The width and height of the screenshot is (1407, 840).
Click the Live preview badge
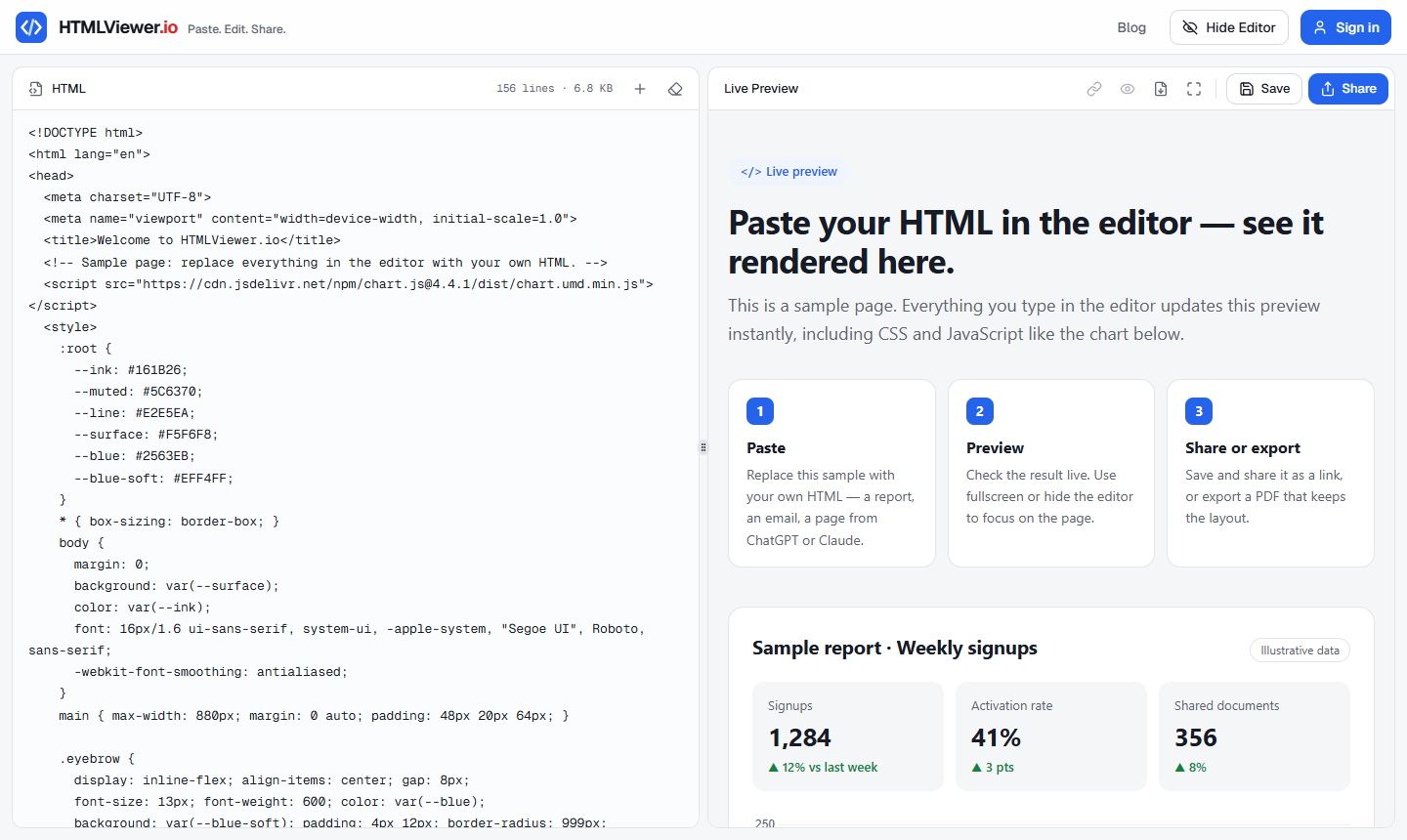point(789,171)
